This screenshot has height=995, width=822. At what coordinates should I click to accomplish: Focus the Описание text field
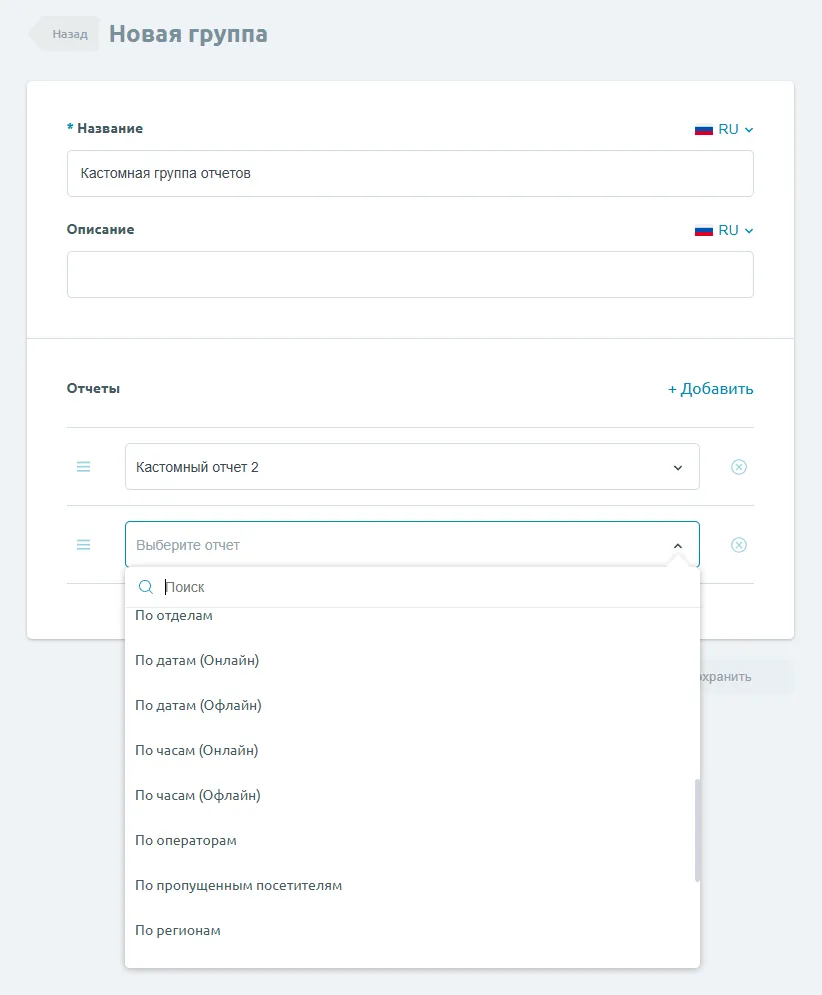410,274
